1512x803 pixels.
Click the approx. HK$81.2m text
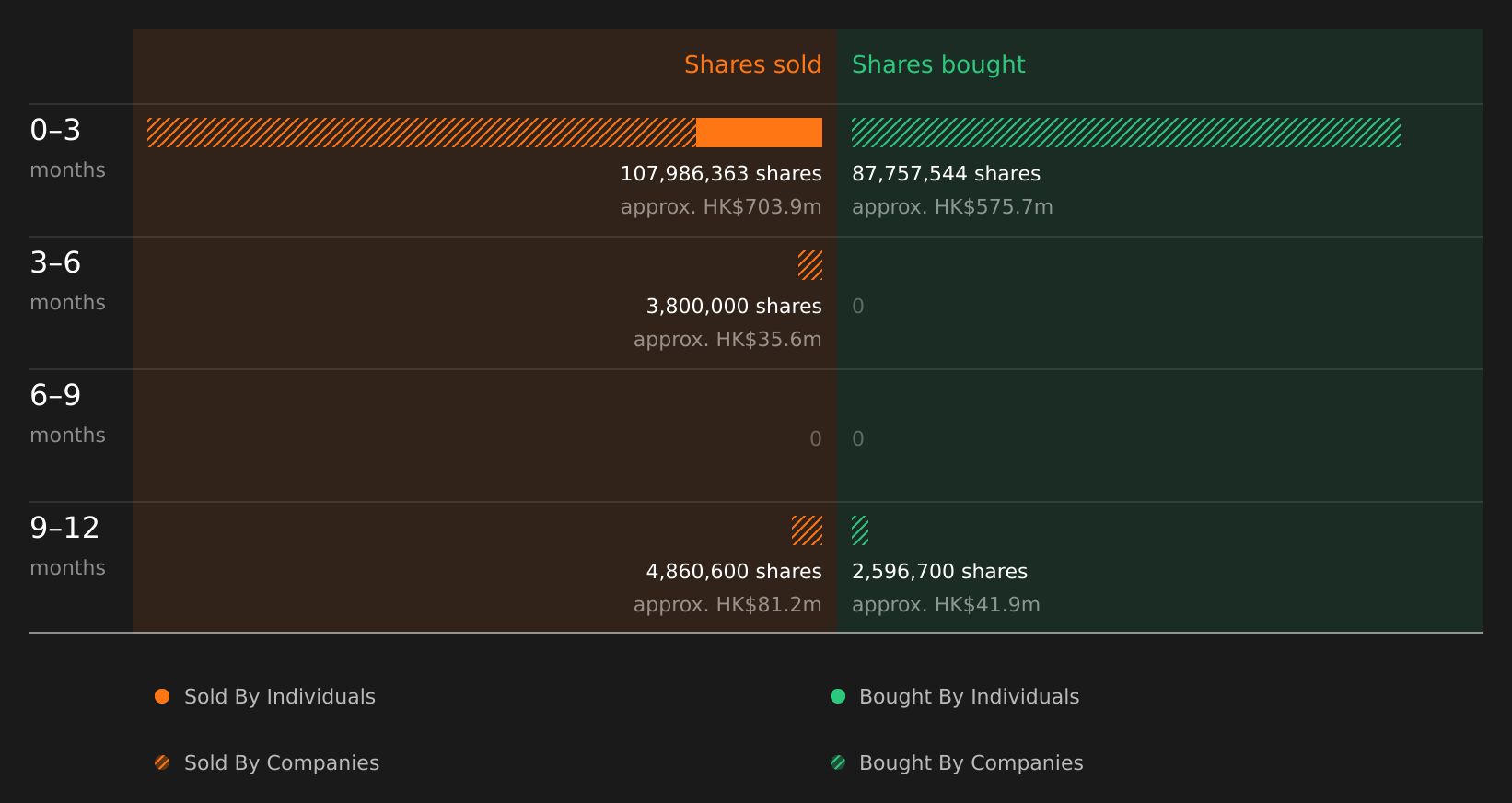tap(727, 605)
